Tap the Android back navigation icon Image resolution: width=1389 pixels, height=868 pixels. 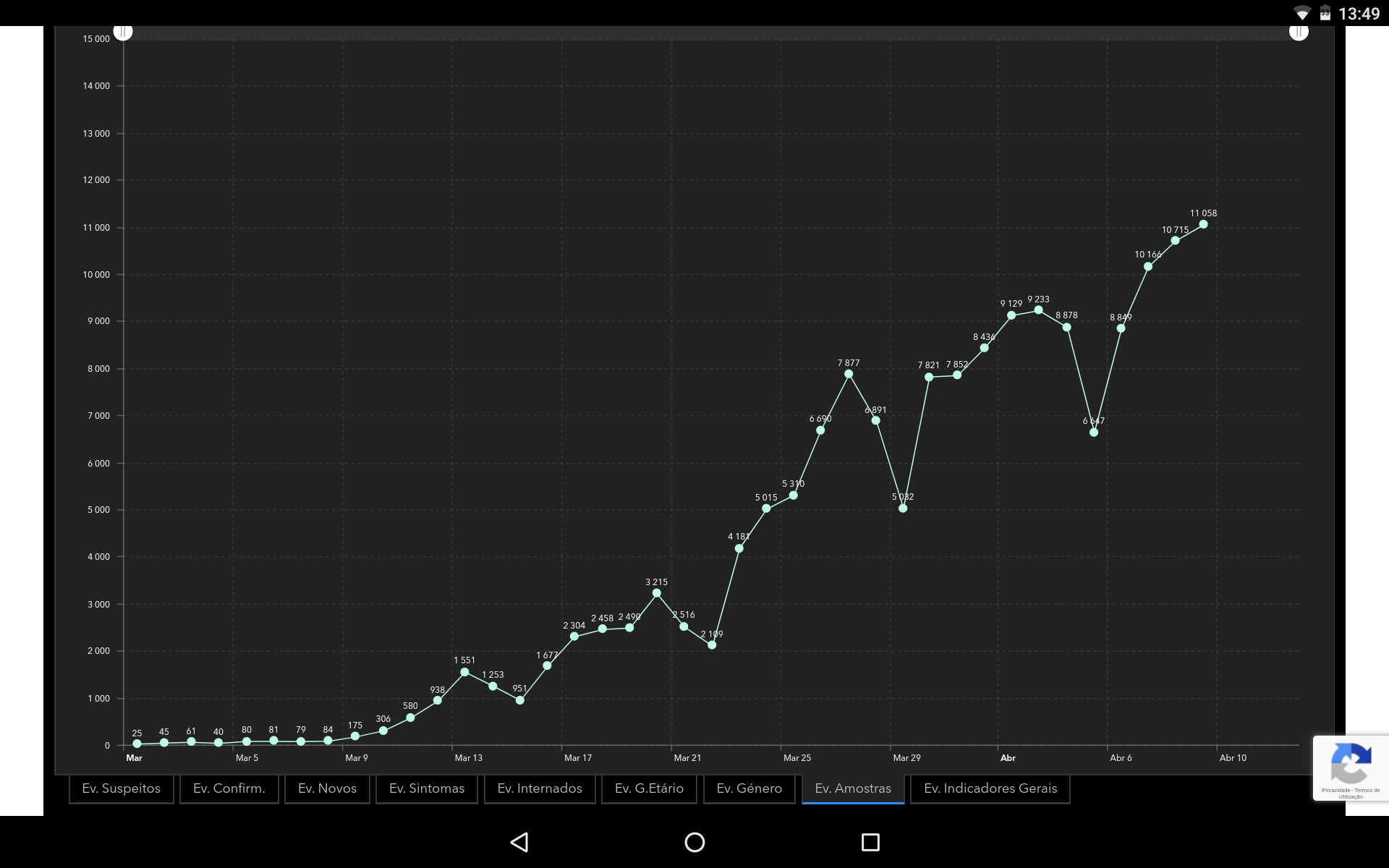coord(519,842)
